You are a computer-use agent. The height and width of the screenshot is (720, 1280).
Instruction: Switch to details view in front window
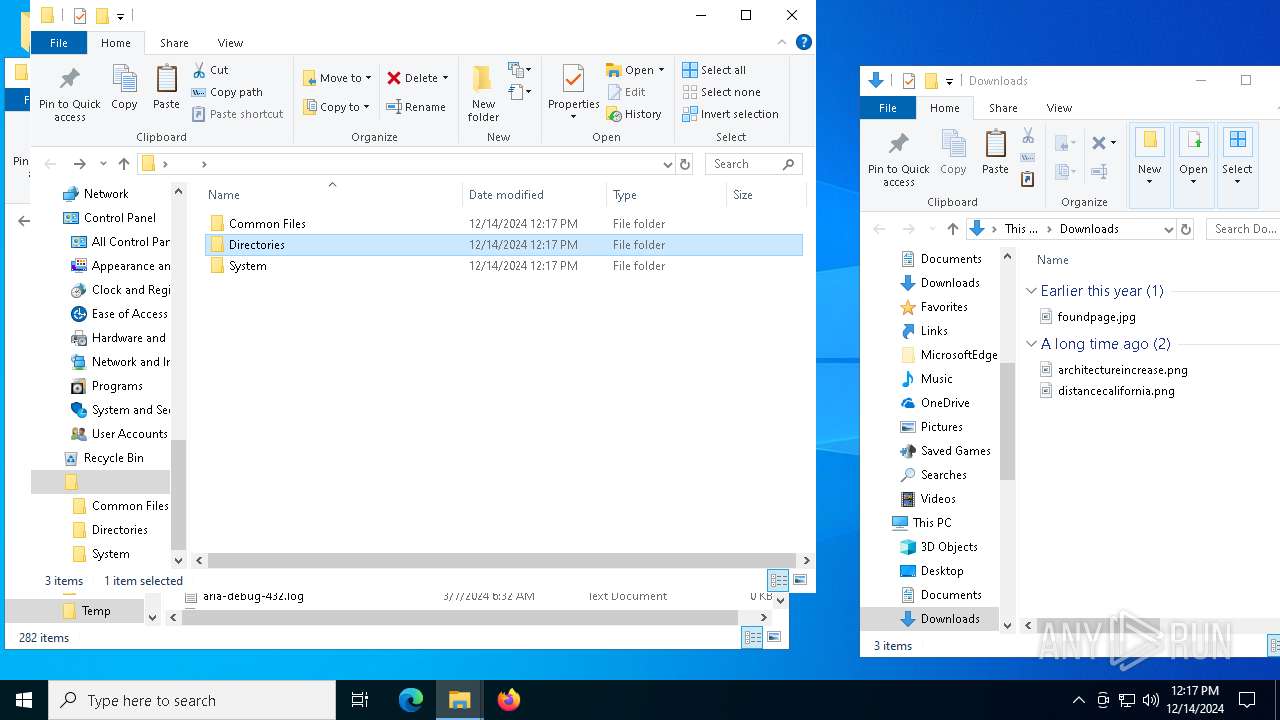tap(777, 580)
